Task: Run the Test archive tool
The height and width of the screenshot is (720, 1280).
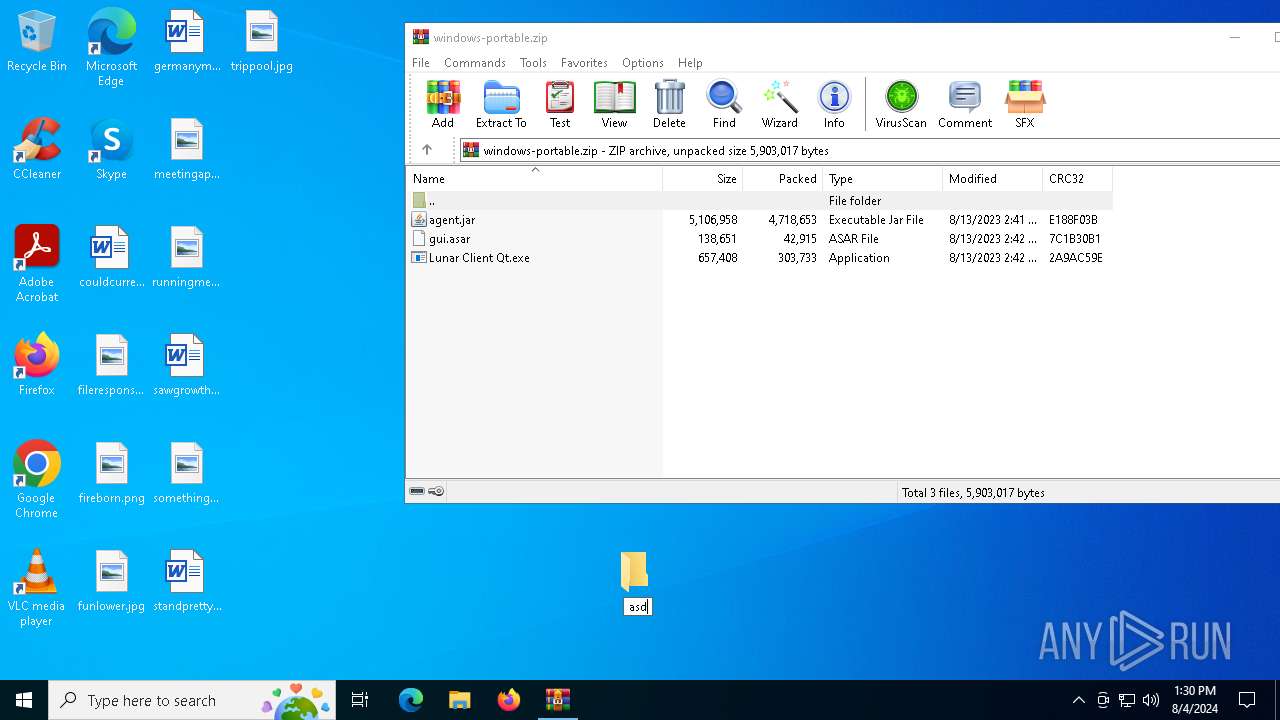Action: coord(560,104)
